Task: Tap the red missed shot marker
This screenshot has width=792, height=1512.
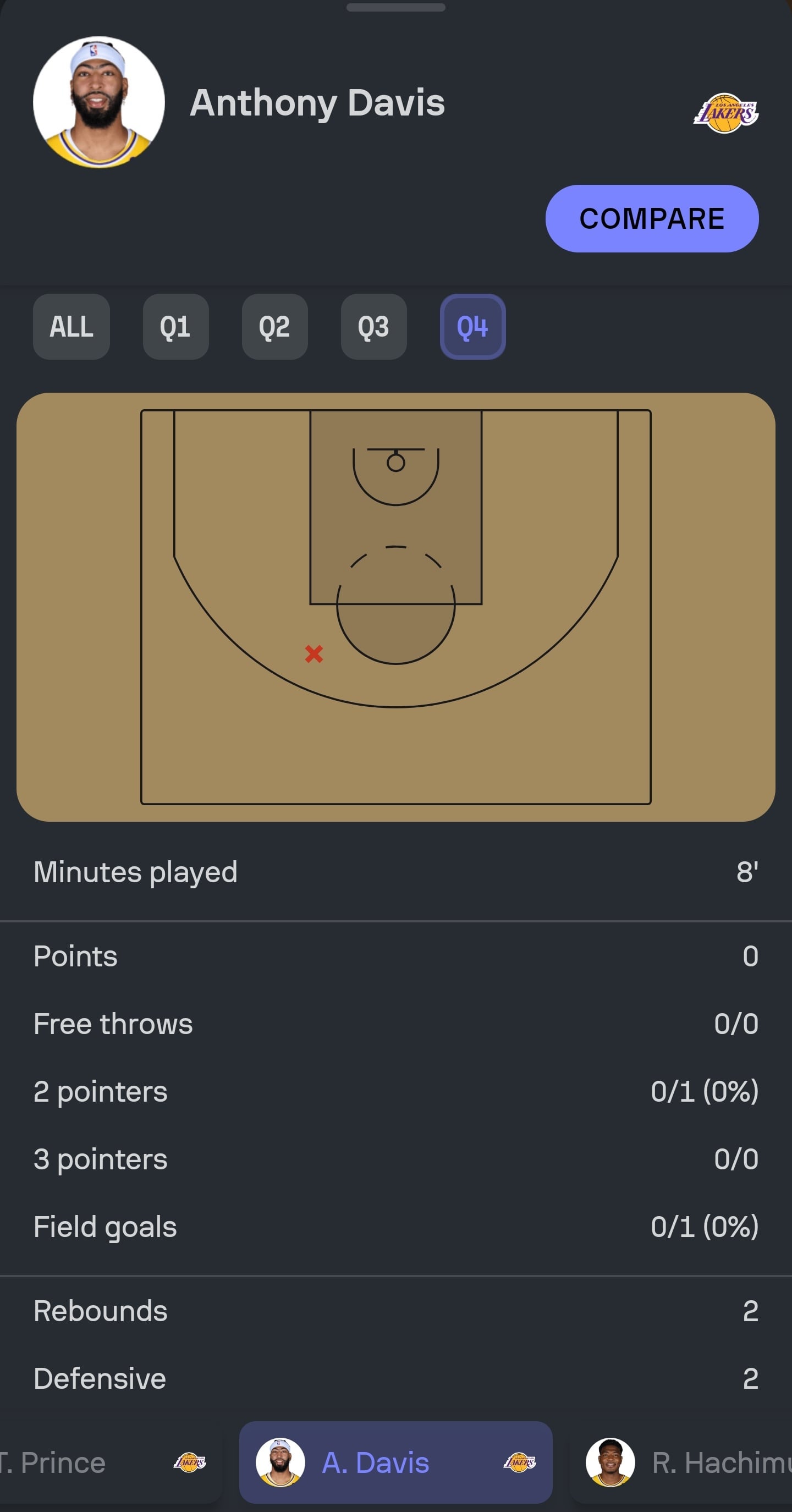Action: coord(314,654)
